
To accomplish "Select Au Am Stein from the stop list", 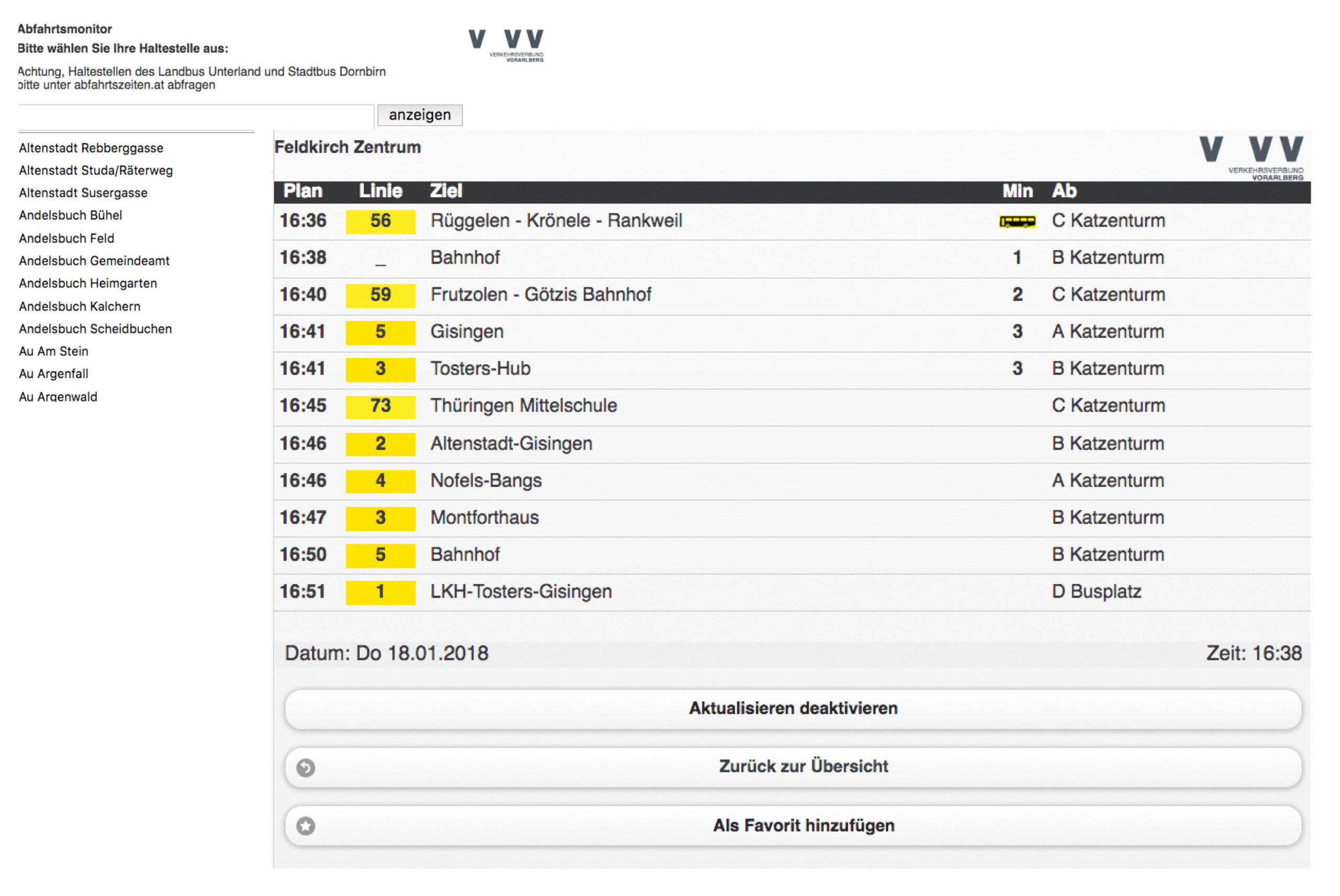I will tap(53, 351).
